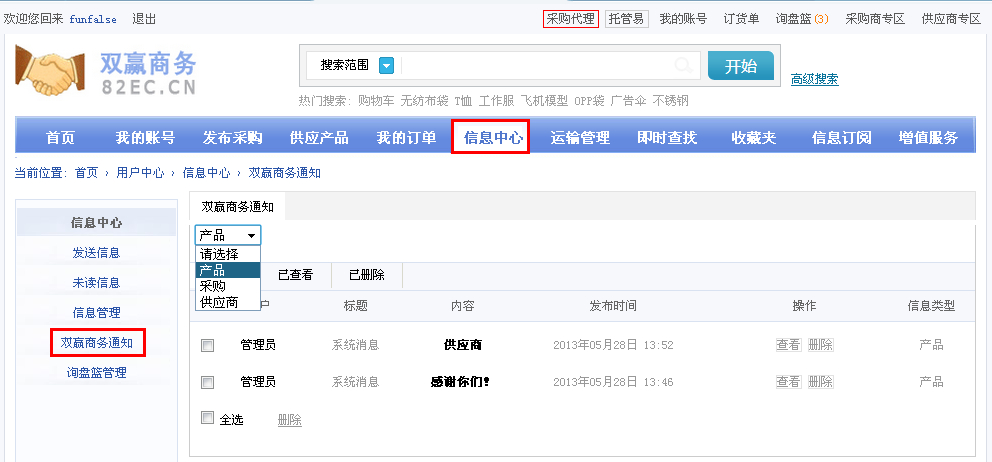Image resolution: width=992 pixels, height=462 pixels.
Task: Expand the 产品 category select box
Action: pyautogui.click(x=228, y=235)
